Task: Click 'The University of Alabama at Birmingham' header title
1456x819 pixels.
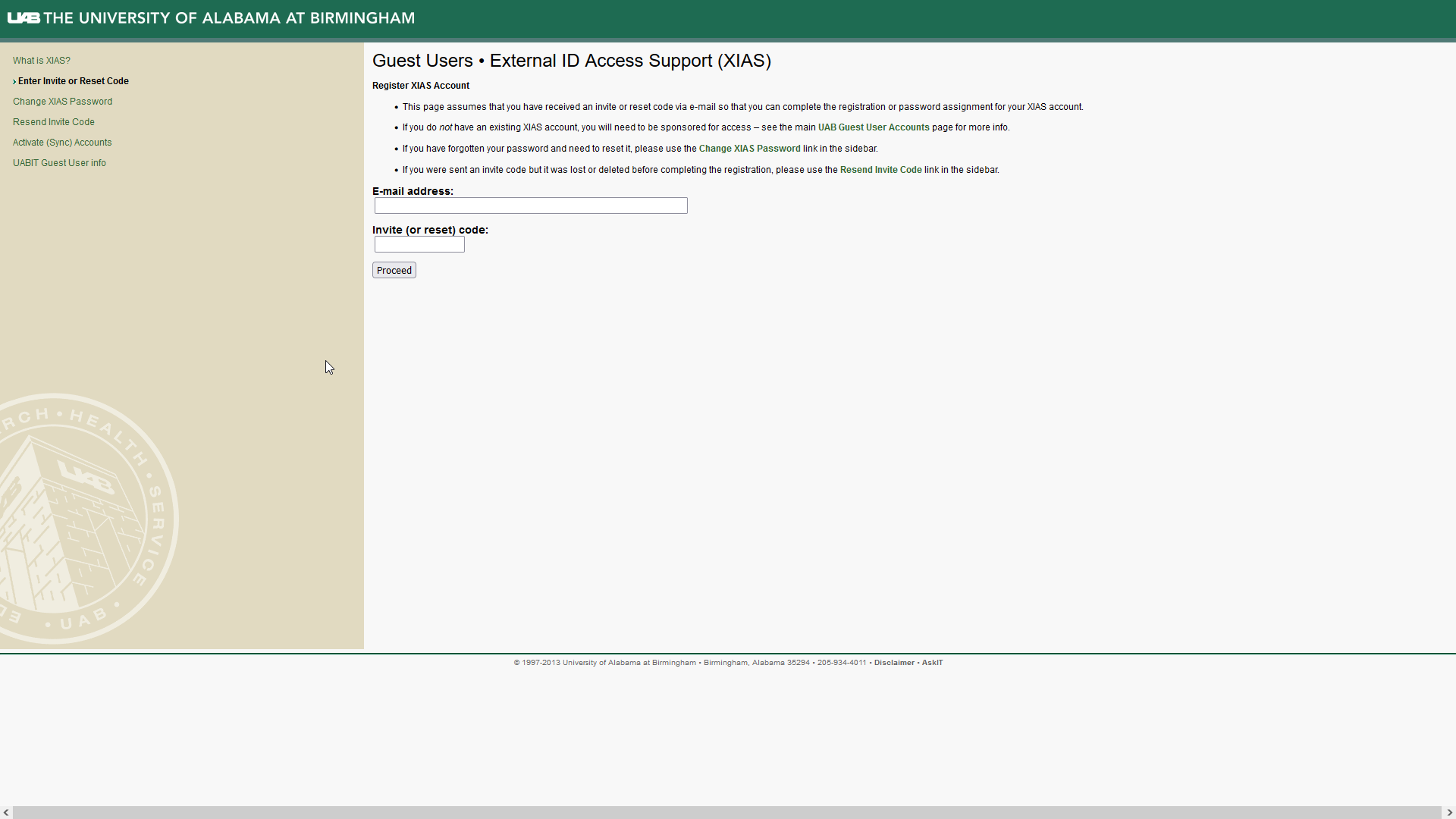Action: coord(229,18)
